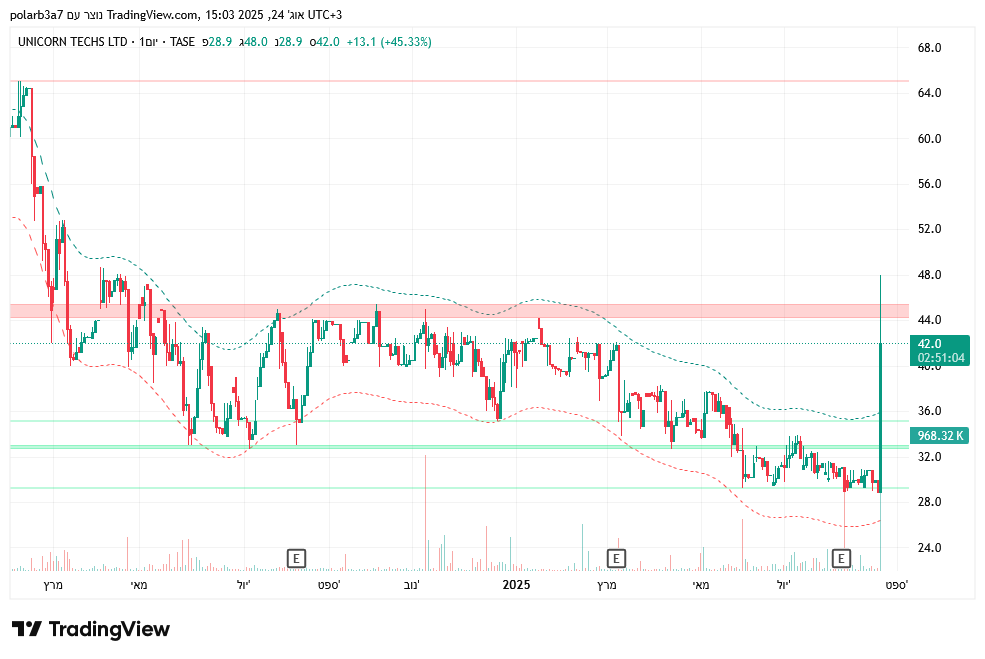Click the 68.0 price axis label

pos(929,48)
